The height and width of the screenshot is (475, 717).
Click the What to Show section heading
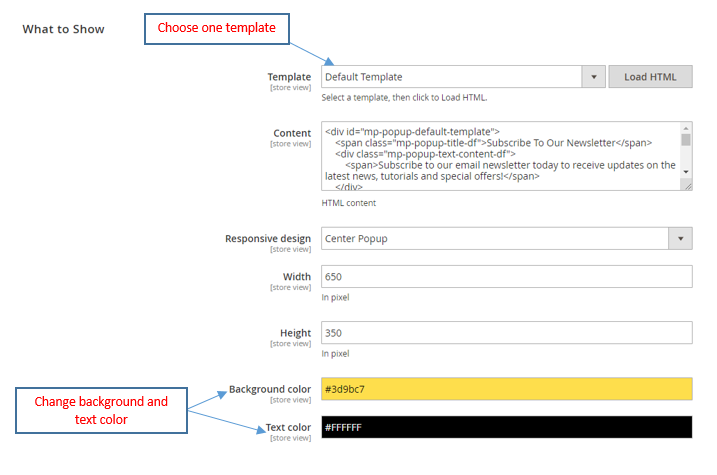[x=64, y=29]
